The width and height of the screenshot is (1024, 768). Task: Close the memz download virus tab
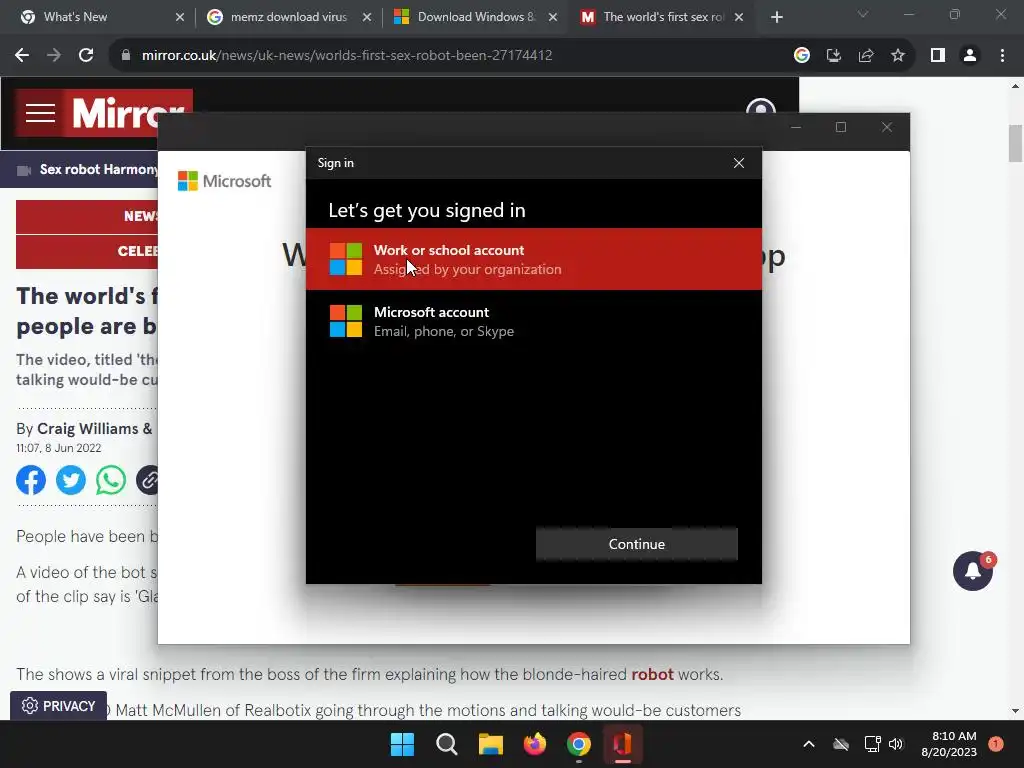click(x=367, y=18)
